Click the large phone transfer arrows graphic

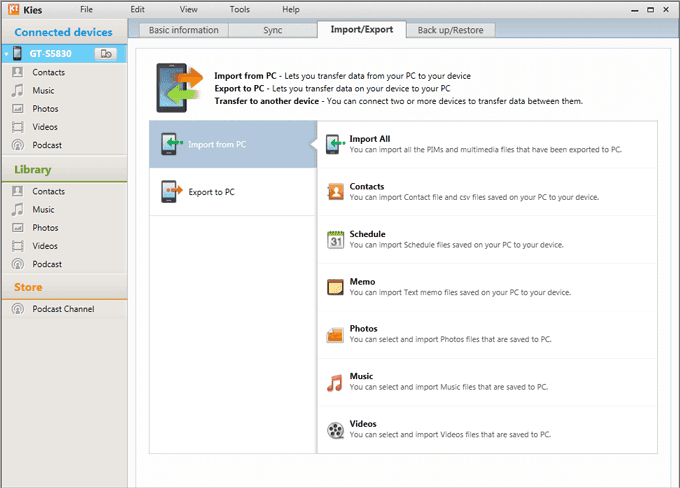coord(179,88)
